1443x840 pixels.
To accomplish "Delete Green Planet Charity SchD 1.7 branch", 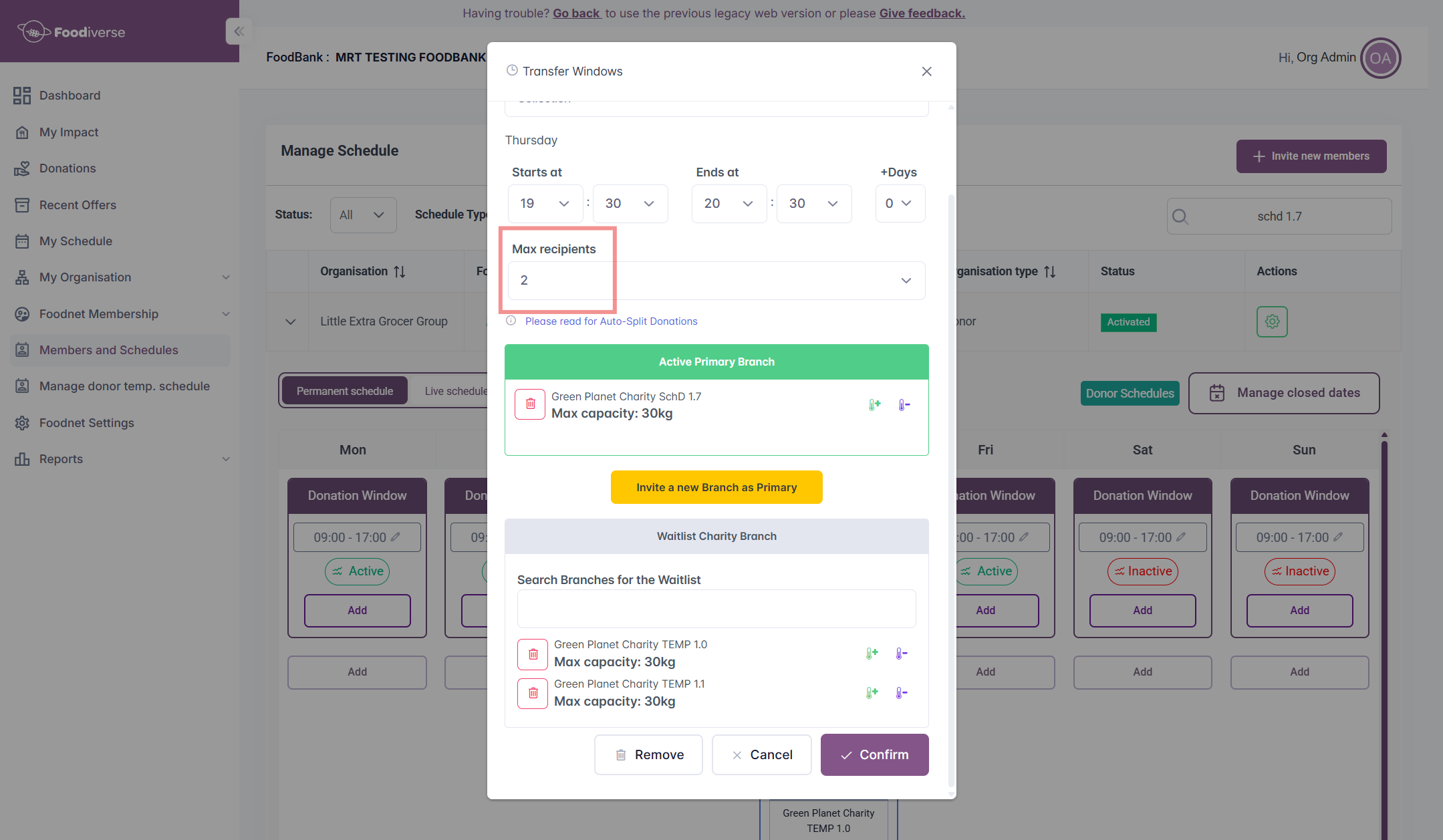I will tap(530, 404).
